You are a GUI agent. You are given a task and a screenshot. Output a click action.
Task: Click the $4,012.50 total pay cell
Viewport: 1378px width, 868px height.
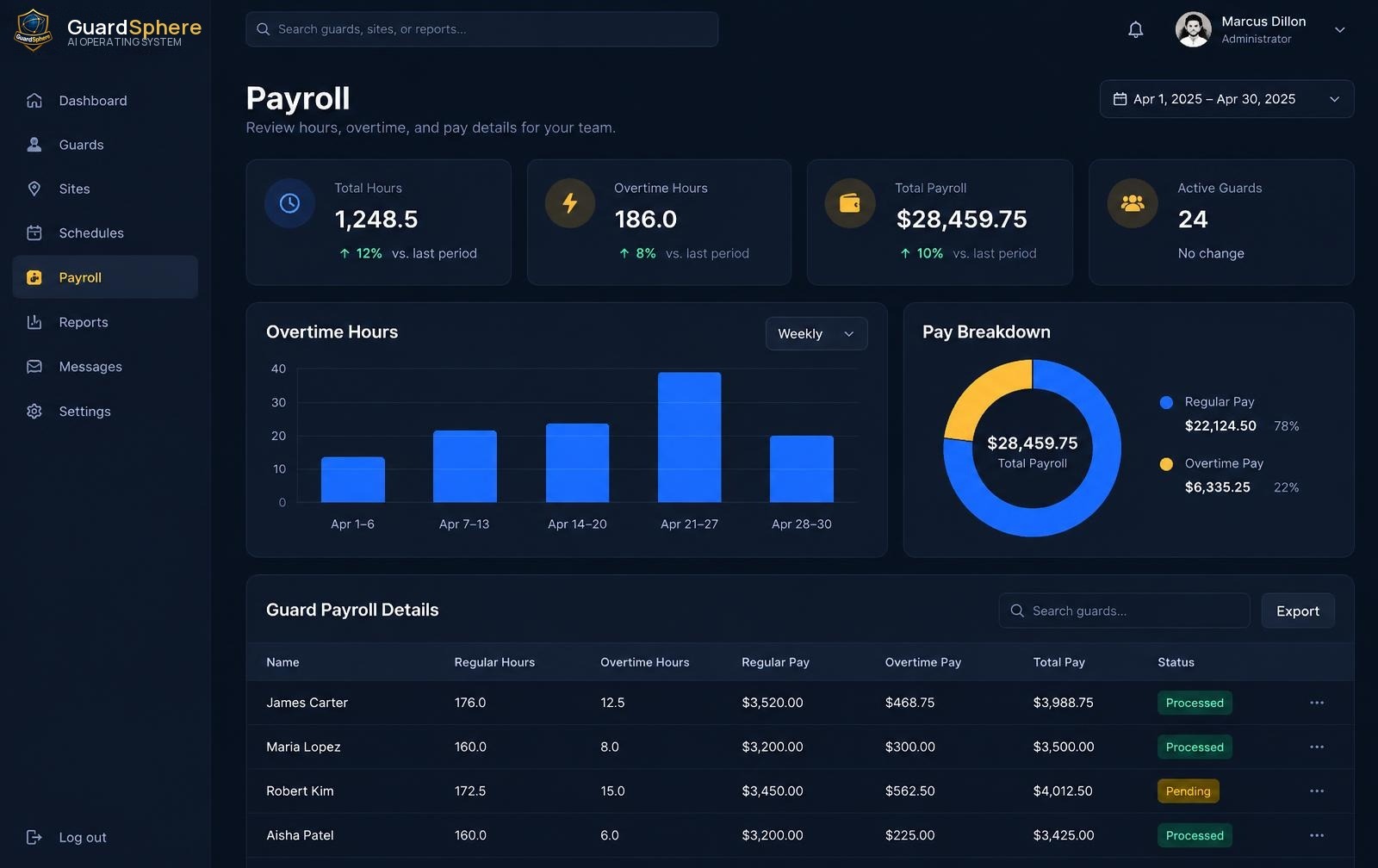[x=1063, y=790]
